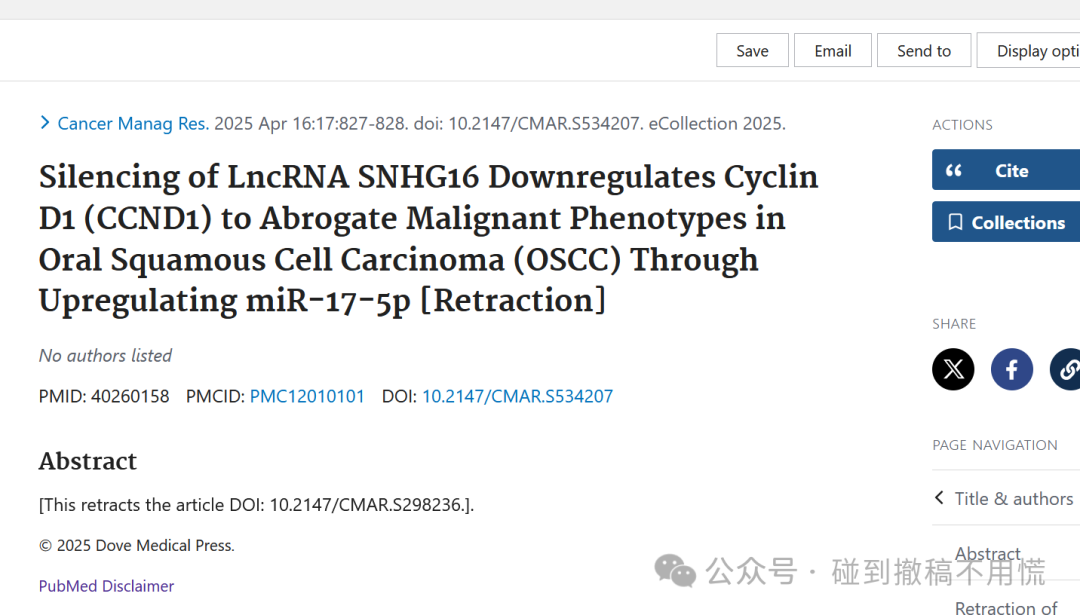Expand journal details chevron before Cancer Manag Res
The width and height of the screenshot is (1080, 615).
tap(45, 123)
